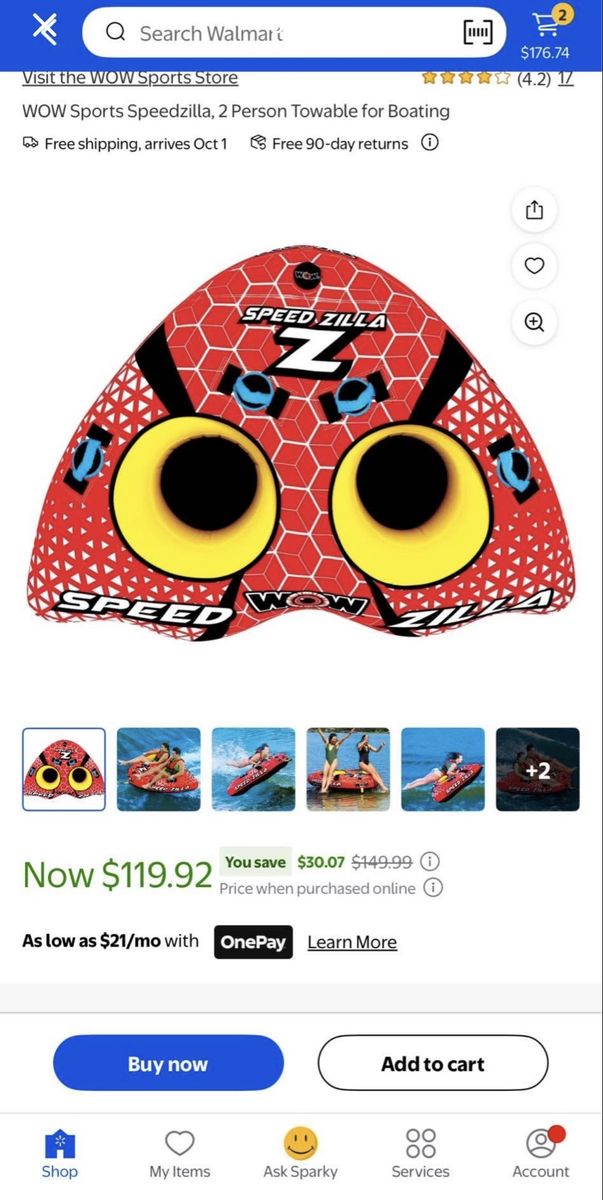Open the 17 reviews rating link
Viewport: 603px width, 1200px height.
pos(566,78)
